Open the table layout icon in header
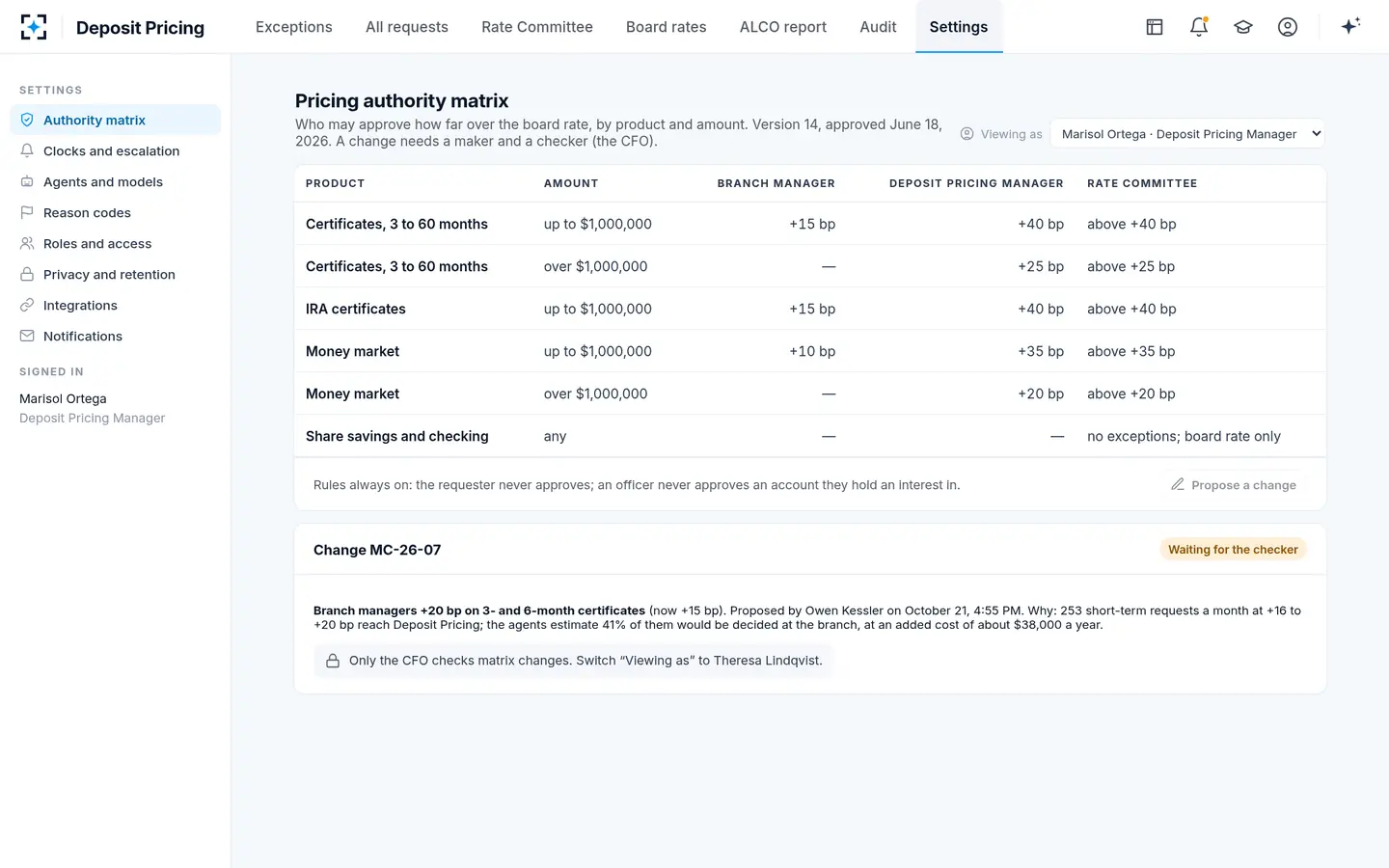Screen dimensions: 1389x868 pyautogui.click(x=1155, y=27)
